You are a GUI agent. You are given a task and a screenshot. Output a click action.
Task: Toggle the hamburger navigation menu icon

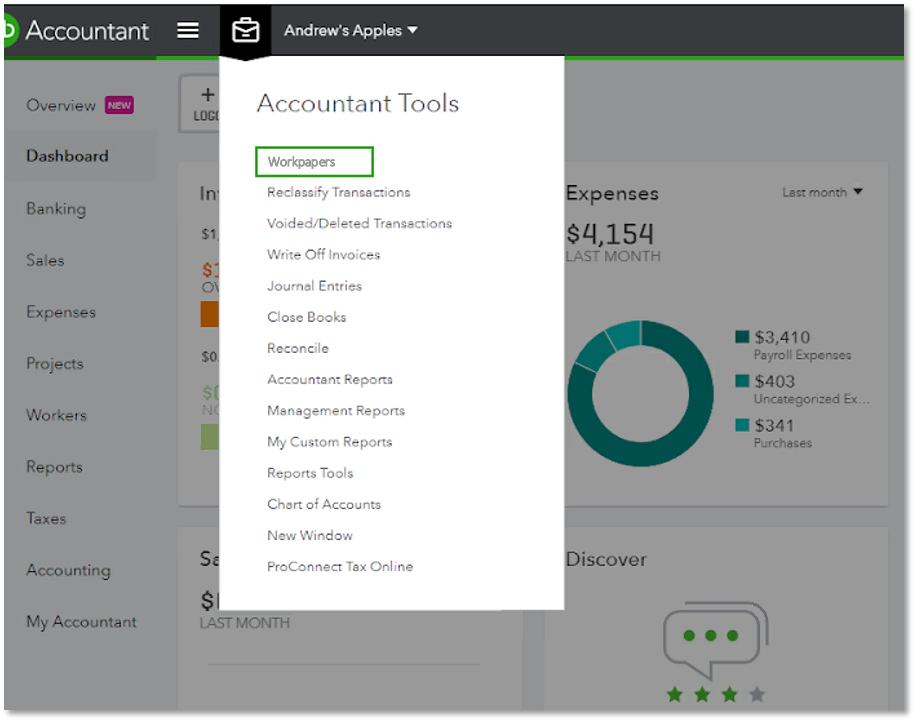click(188, 30)
